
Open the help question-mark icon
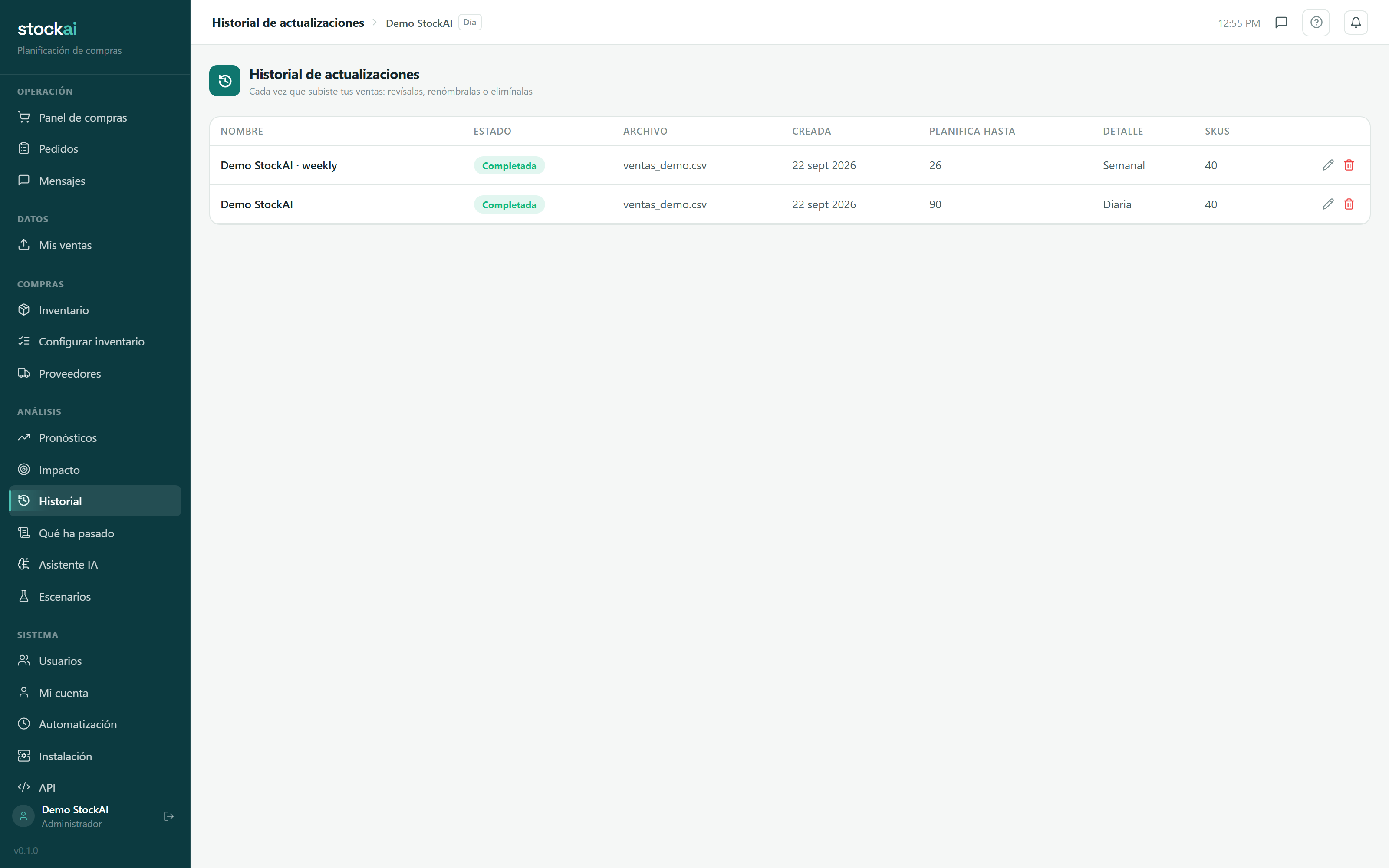1316,23
